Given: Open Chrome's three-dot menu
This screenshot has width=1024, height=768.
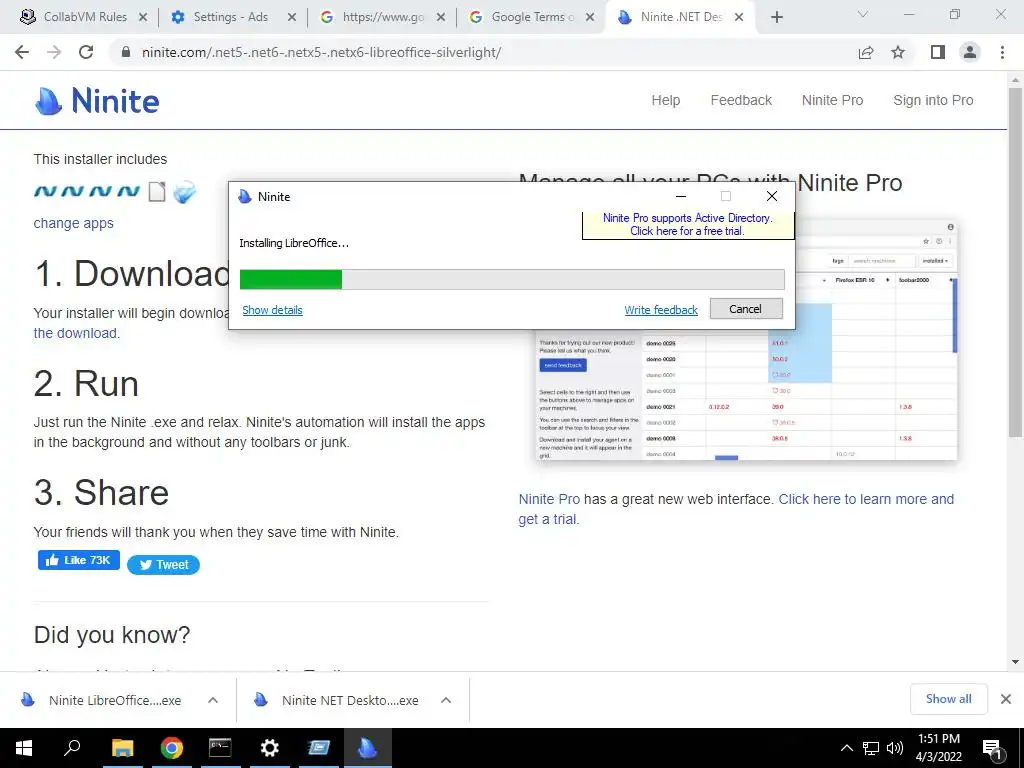Looking at the screenshot, I should click(1002, 52).
